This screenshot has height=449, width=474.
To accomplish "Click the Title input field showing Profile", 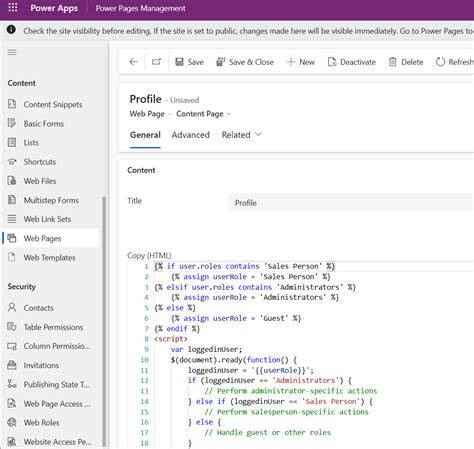I will pos(351,203).
